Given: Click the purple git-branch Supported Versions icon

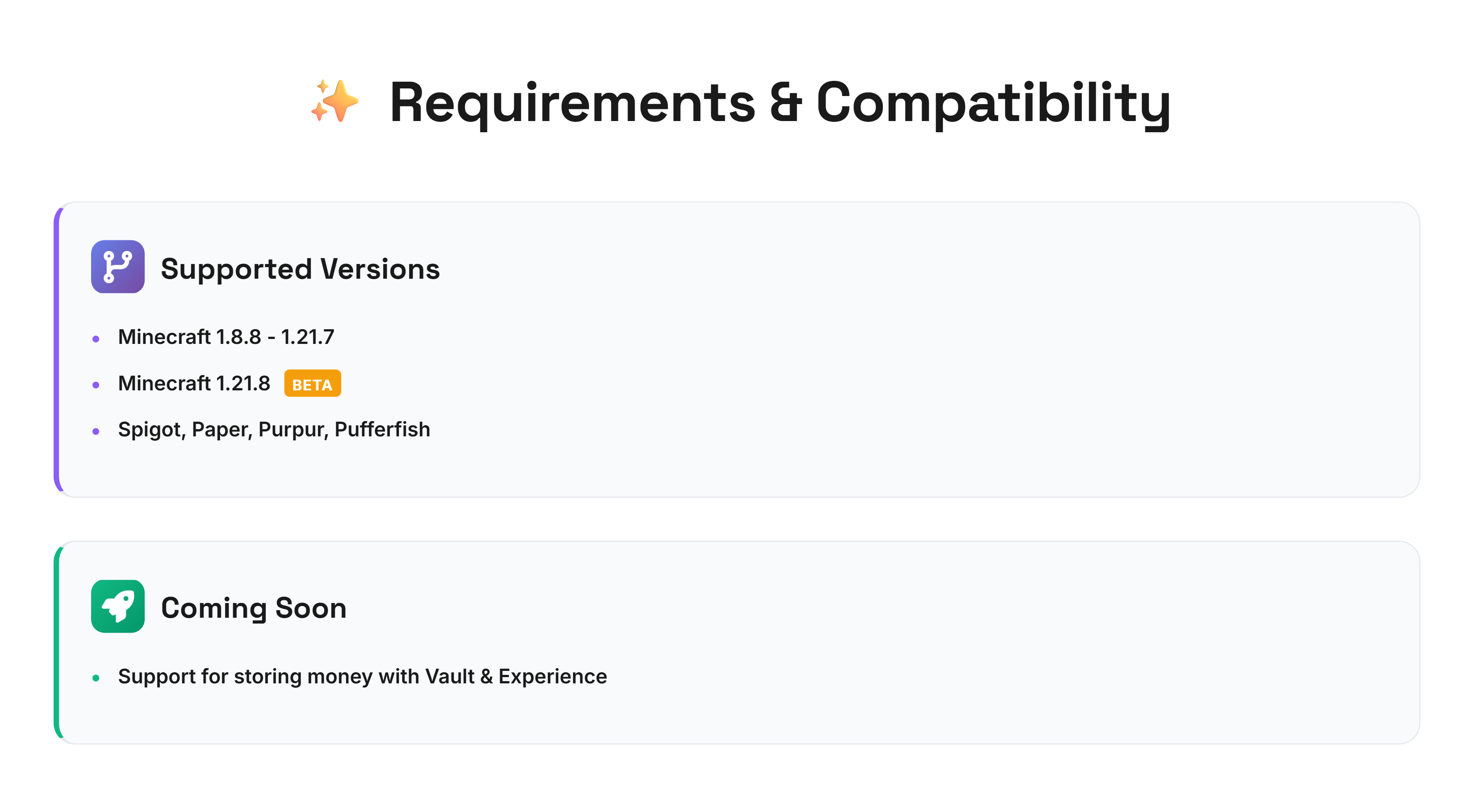Looking at the screenshot, I should click(118, 267).
